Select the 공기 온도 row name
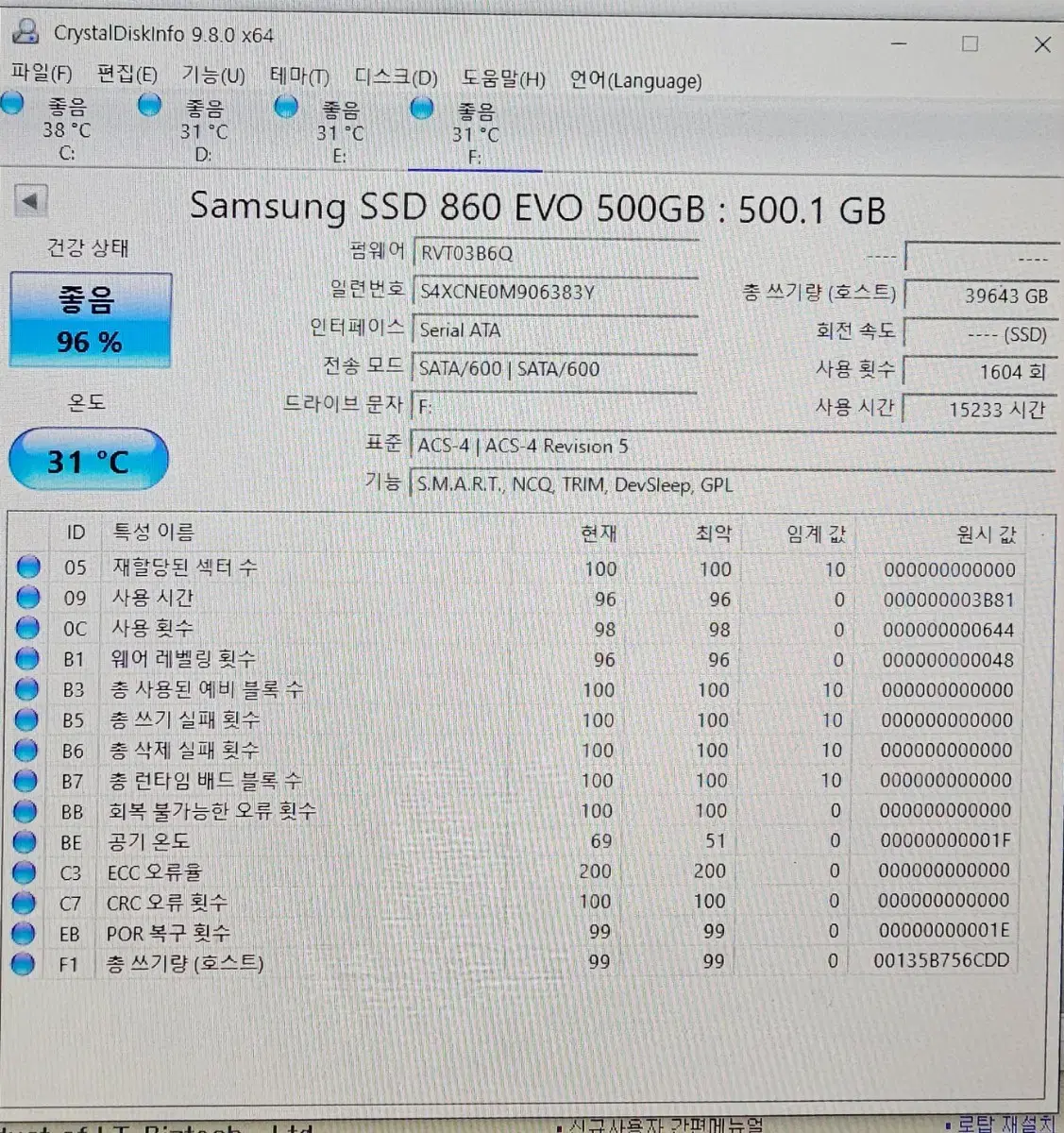Screen dimensions: 1064x1133 click(x=148, y=841)
